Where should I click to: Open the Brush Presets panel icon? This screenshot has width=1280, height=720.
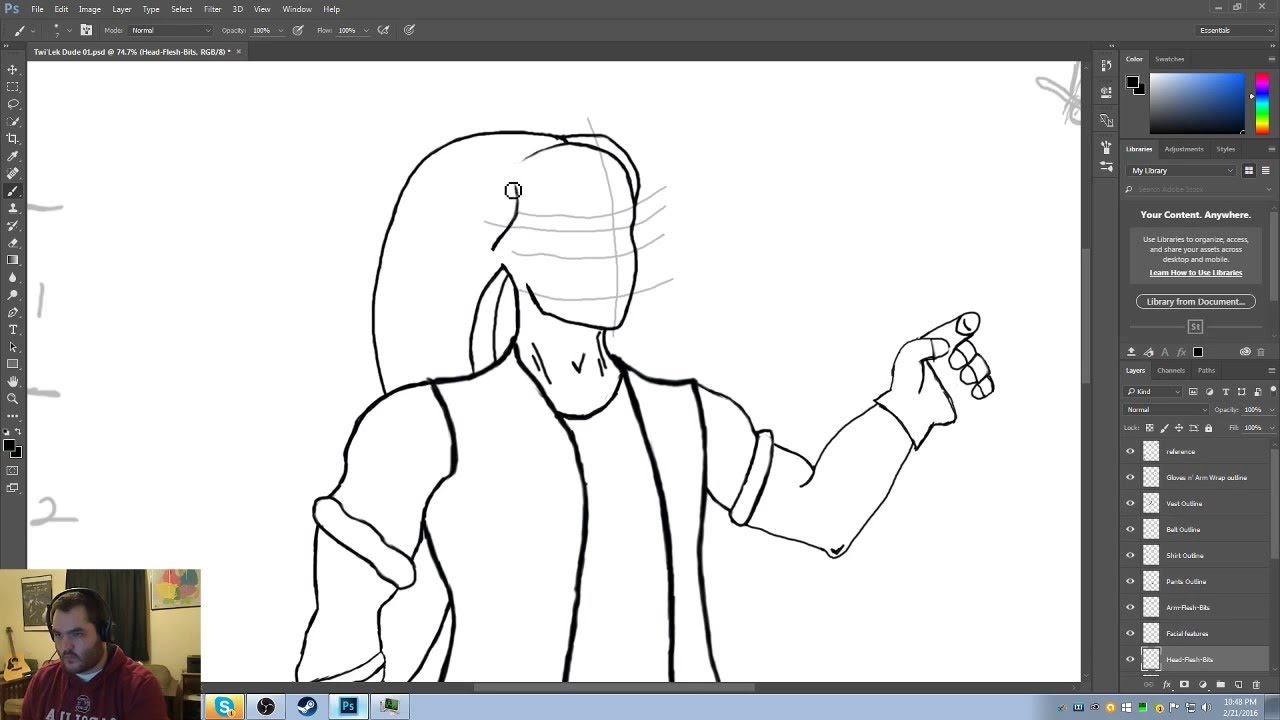(1106, 166)
